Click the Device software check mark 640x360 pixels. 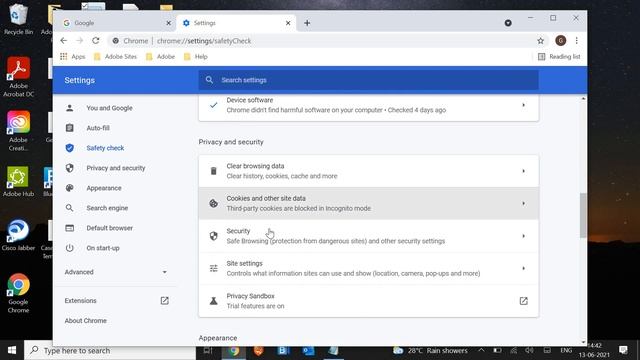click(x=213, y=105)
